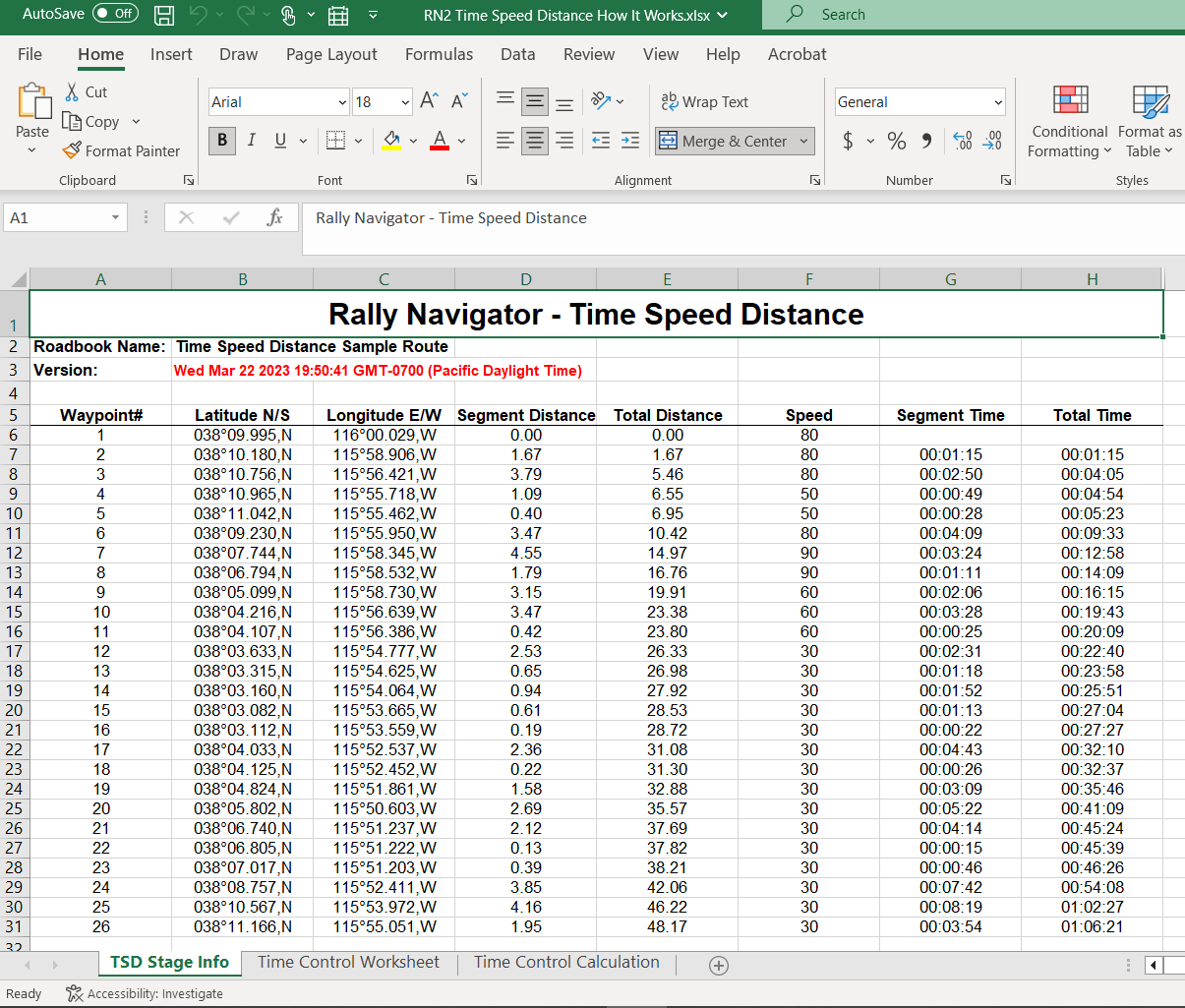Expand the Paste options arrow
This screenshot has height=1008, width=1185.
click(31, 150)
